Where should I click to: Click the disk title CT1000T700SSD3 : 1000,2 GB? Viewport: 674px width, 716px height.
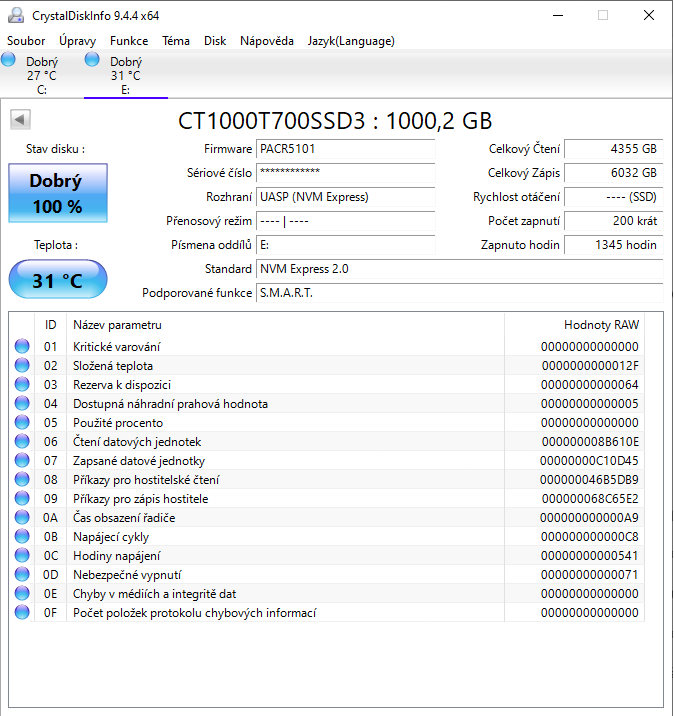(335, 121)
